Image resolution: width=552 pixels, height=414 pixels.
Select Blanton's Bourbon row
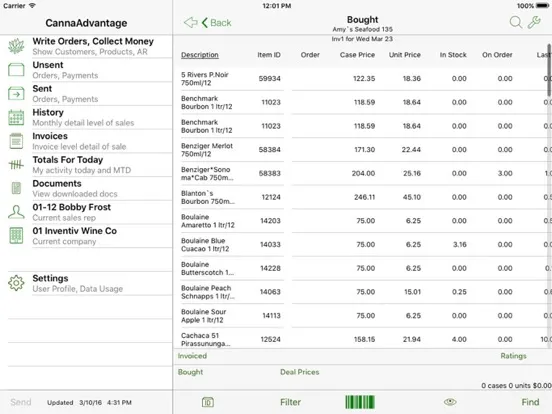[x=363, y=197]
